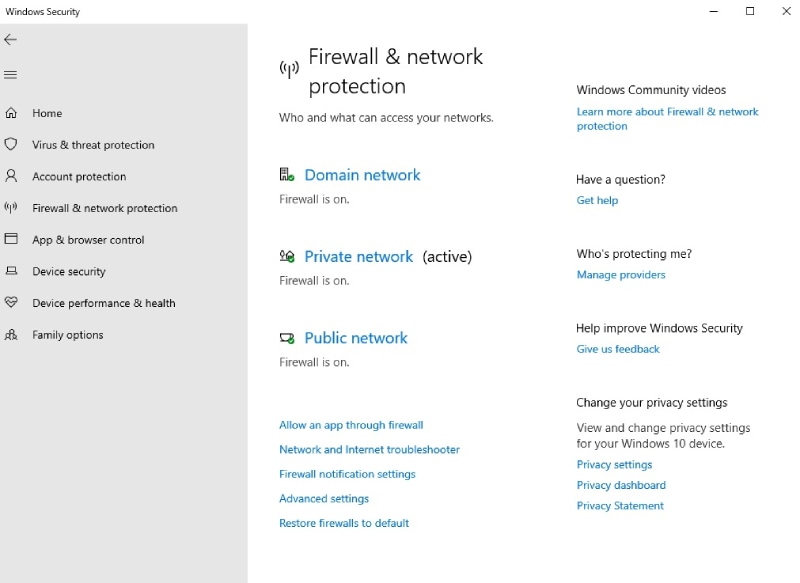Click Restore firewalls to default

344,523
